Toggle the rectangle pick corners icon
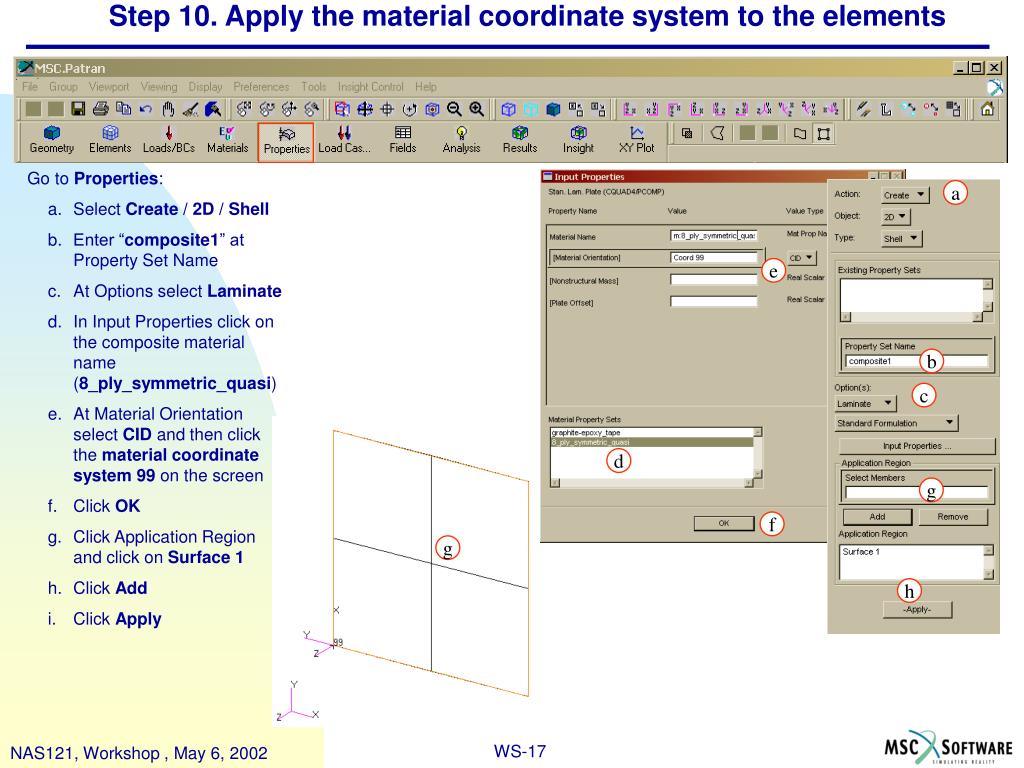 (x=824, y=133)
